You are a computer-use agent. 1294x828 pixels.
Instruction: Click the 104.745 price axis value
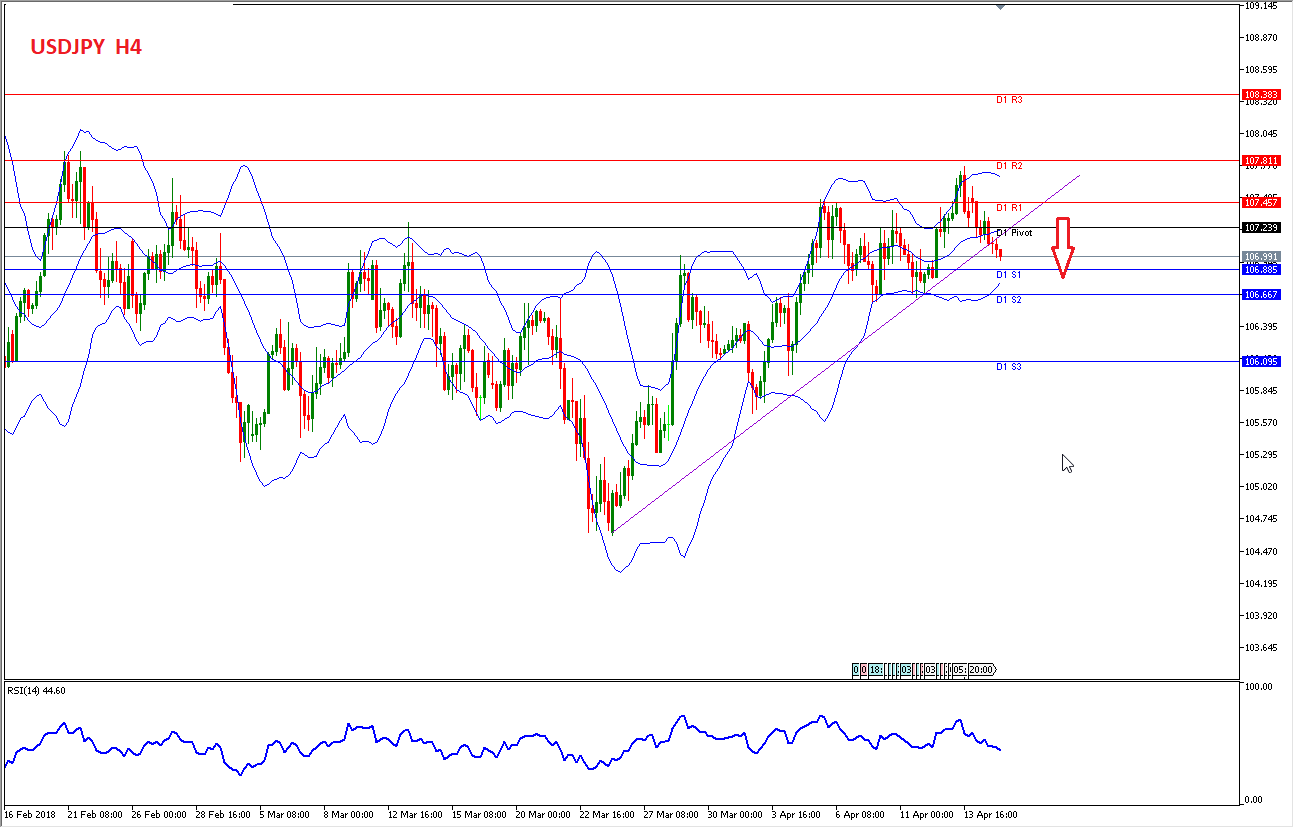pyautogui.click(x=1261, y=519)
